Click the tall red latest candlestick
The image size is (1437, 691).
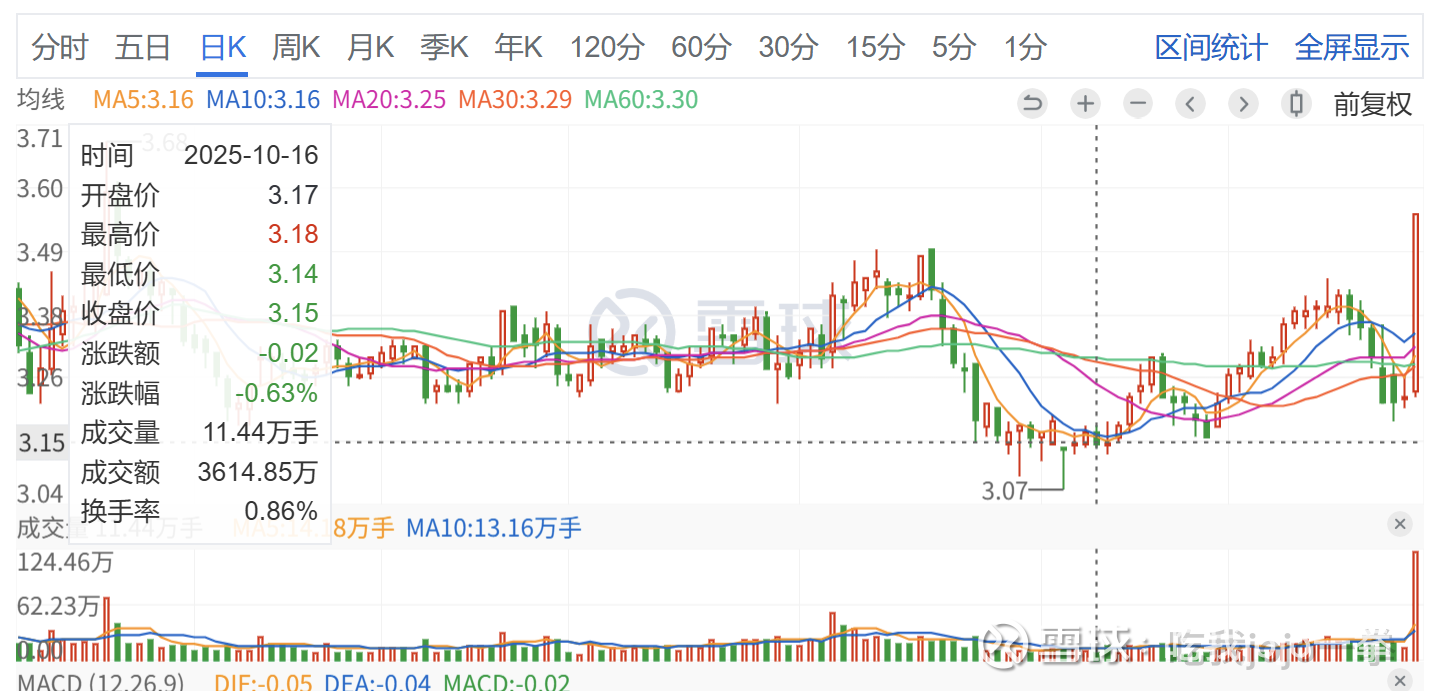pos(1416,300)
